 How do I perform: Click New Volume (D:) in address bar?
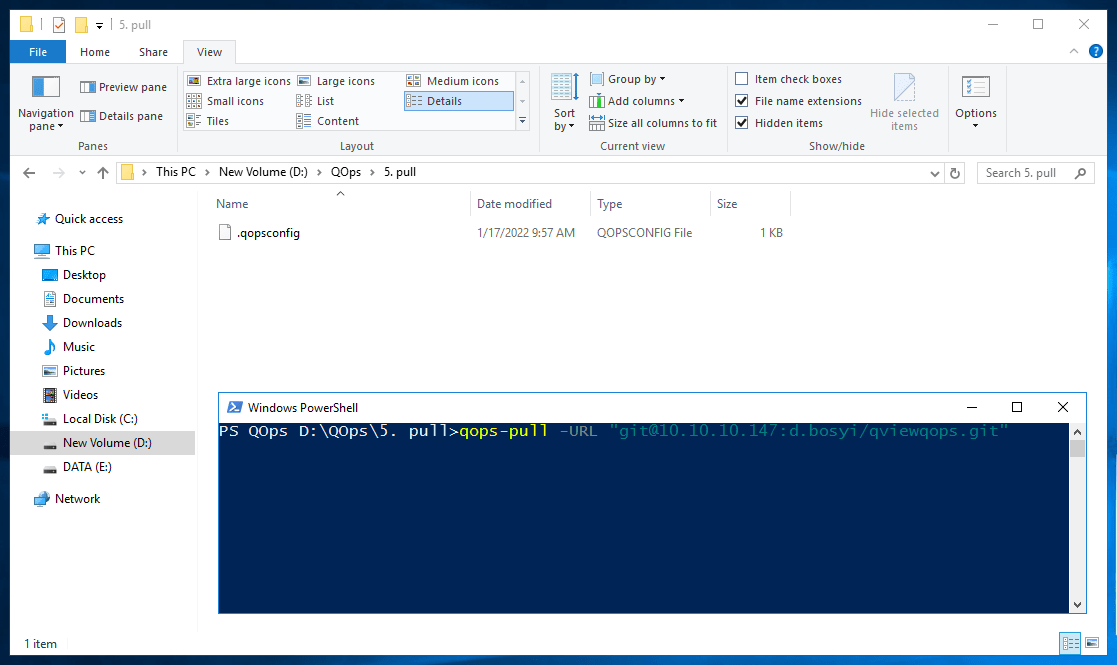point(263,172)
